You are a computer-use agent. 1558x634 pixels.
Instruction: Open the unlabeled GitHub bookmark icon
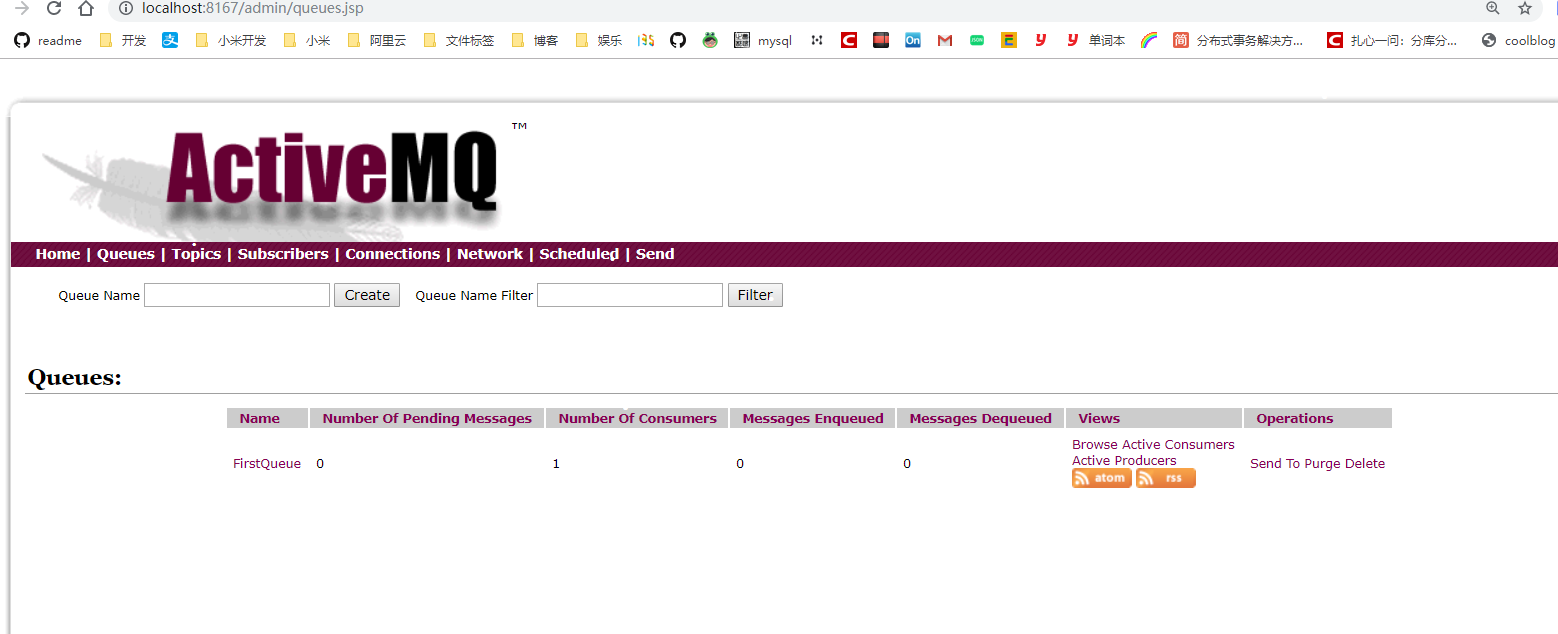[x=678, y=40]
